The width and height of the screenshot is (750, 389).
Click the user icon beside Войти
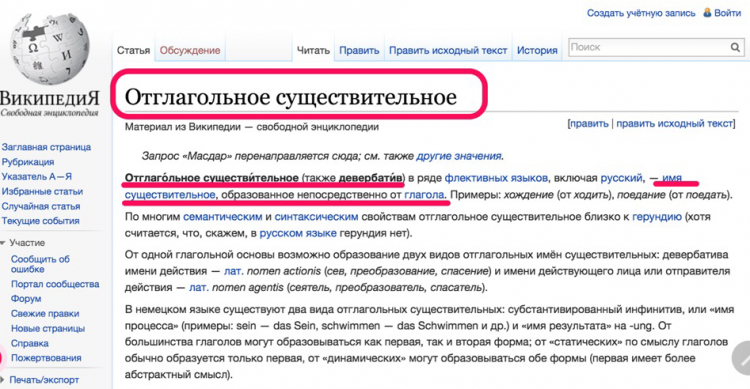click(707, 13)
